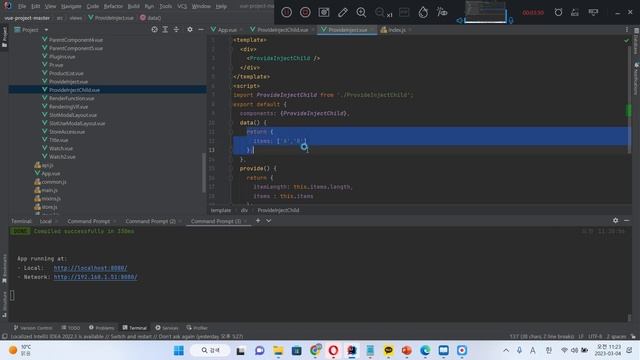
Task: Open the Services tool window
Action: (167, 328)
